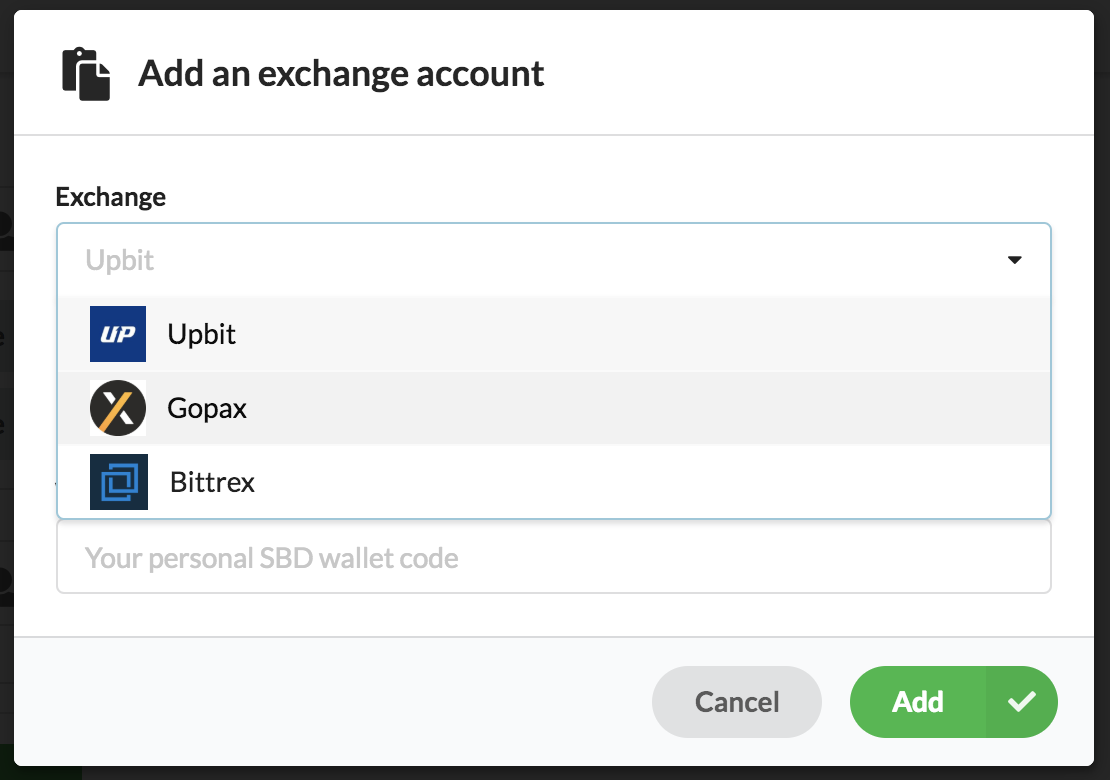Click the Exchange select box showing Upbit placeholder

point(500,260)
